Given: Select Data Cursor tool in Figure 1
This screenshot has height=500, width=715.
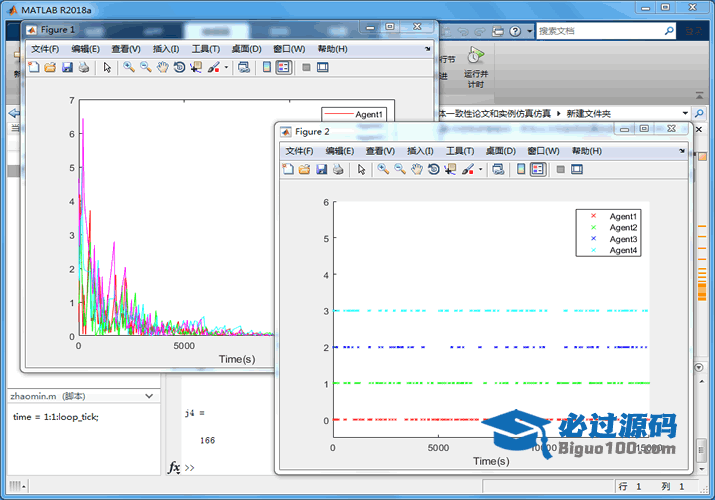Looking at the screenshot, I should (x=196, y=67).
